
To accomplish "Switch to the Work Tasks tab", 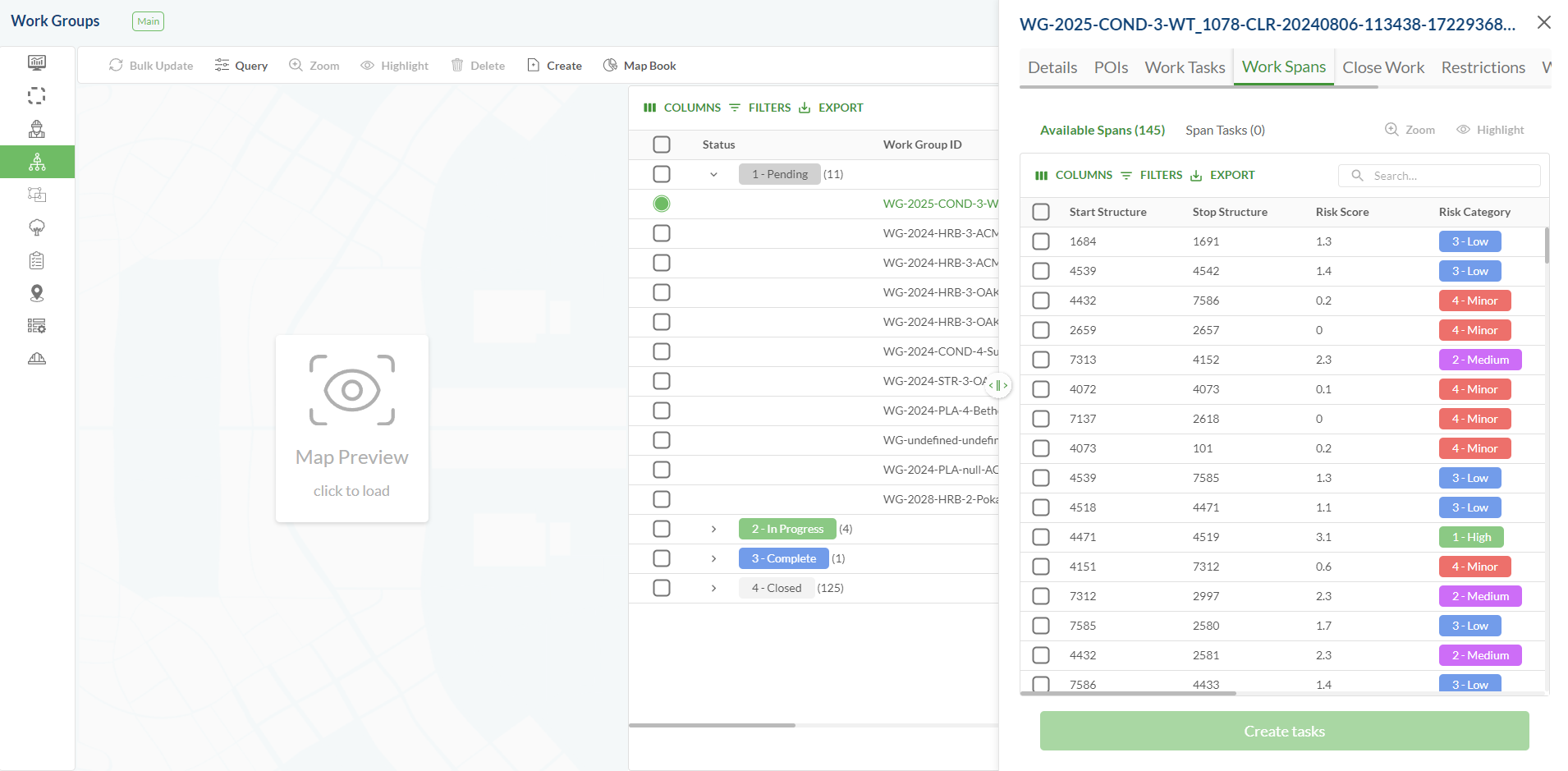I will tap(1185, 67).
